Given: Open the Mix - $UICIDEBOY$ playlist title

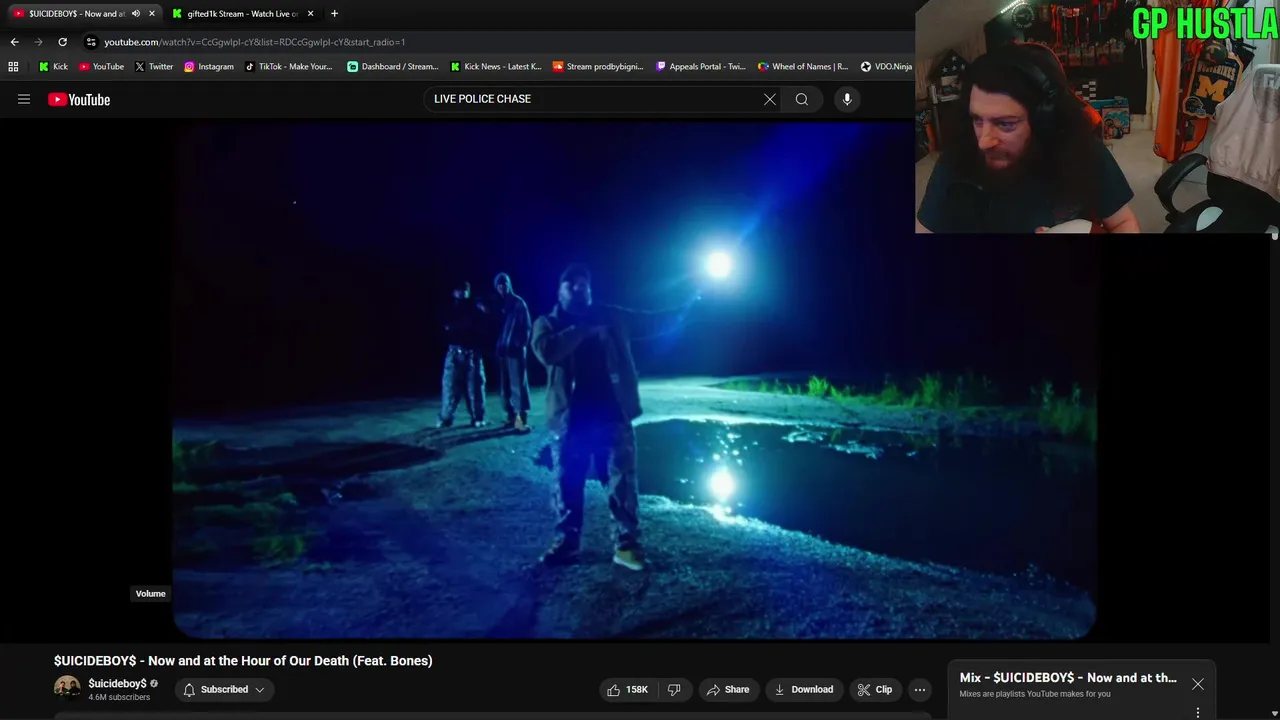Looking at the screenshot, I should (x=1068, y=677).
